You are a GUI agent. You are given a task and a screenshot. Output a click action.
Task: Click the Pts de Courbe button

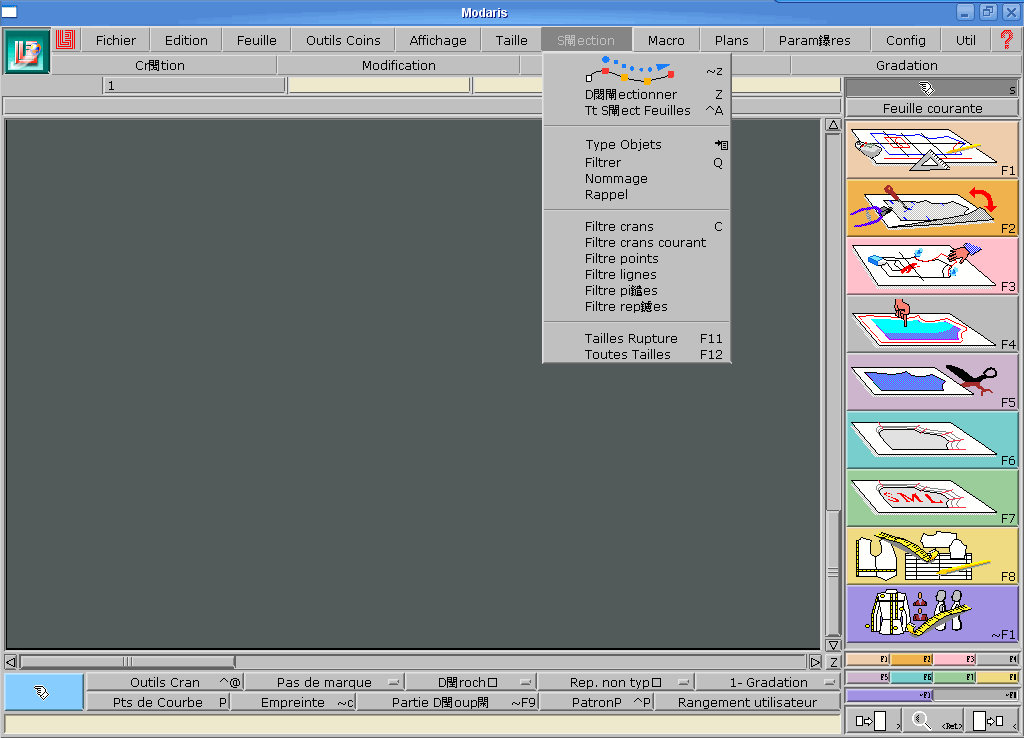(x=158, y=702)
